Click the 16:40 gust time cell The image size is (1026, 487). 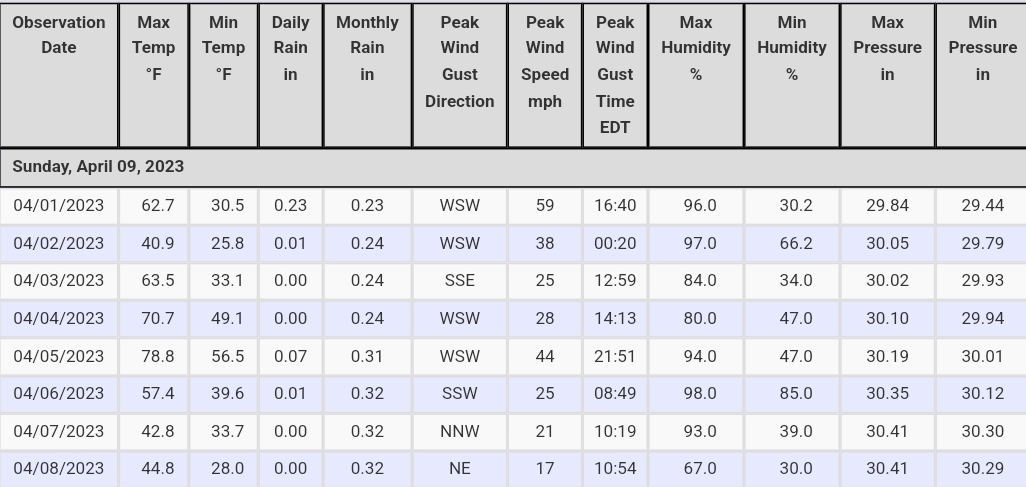[x=615, y=206]
